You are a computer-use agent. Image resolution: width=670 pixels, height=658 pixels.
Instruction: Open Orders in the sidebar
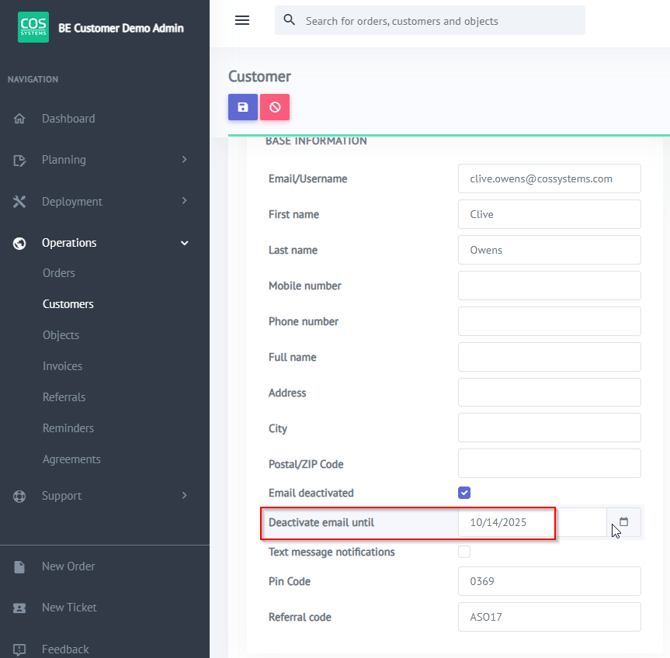point(59,273)
